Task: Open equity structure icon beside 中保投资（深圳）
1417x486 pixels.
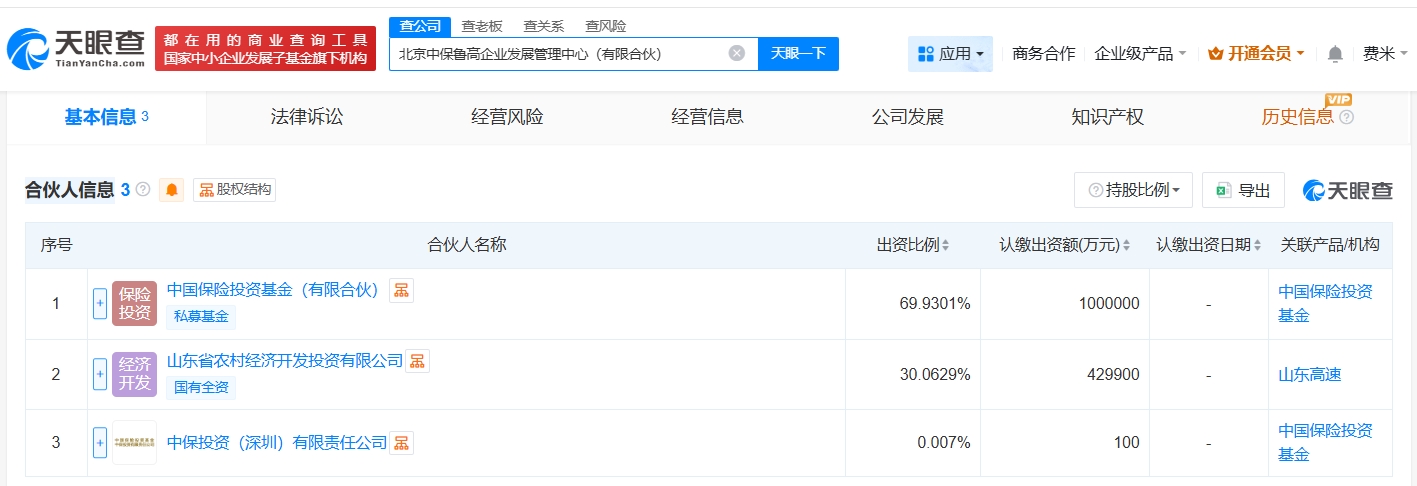Action: [x=401, y=443]
